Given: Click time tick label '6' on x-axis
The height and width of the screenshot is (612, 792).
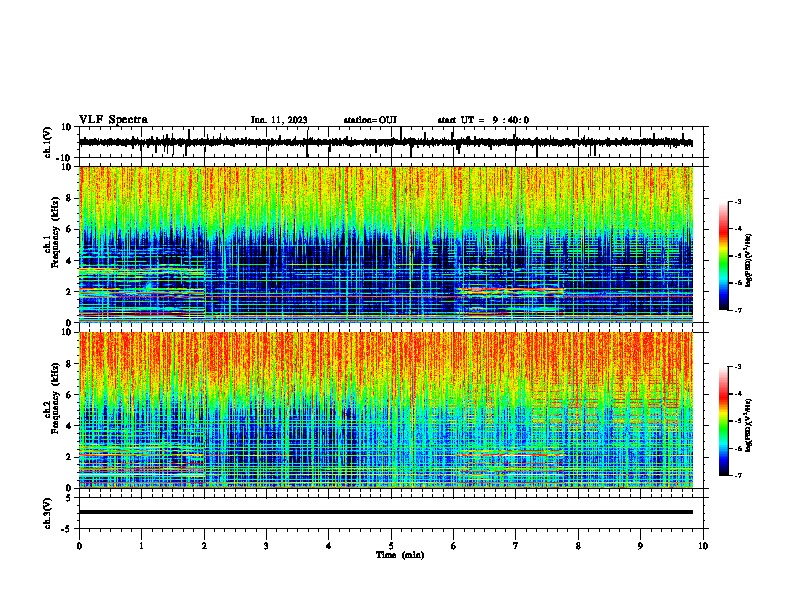Looking at the screenshot, I should [x=453, y=546].
